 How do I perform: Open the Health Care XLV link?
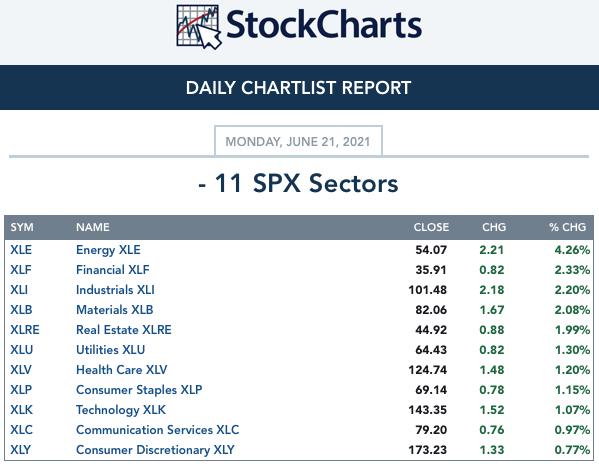[x=121, y=370]
